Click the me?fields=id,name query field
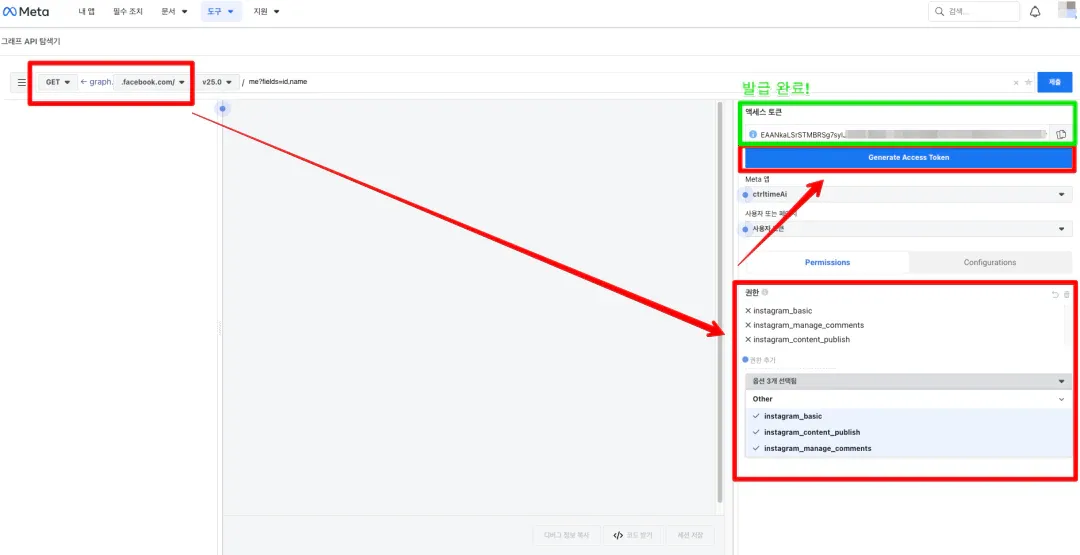This screenshot has width=1080, height=555. point(627,82)
